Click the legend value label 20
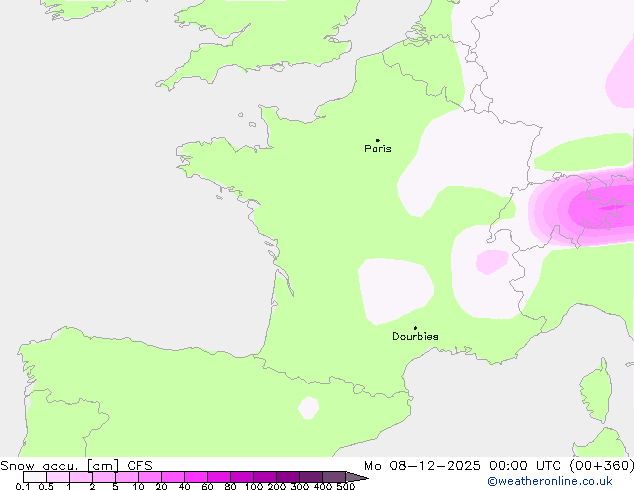This screenshot has width=634, height=490. point(161,486)
